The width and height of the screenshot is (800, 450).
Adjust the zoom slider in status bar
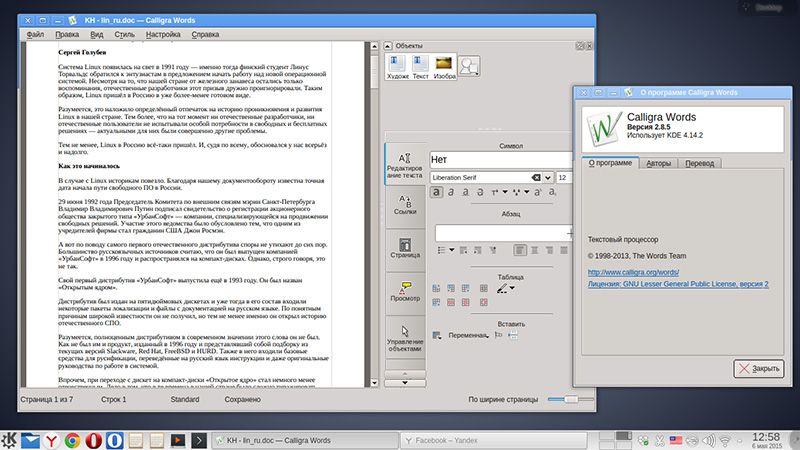pyautogui.click(x=571, y=399)
